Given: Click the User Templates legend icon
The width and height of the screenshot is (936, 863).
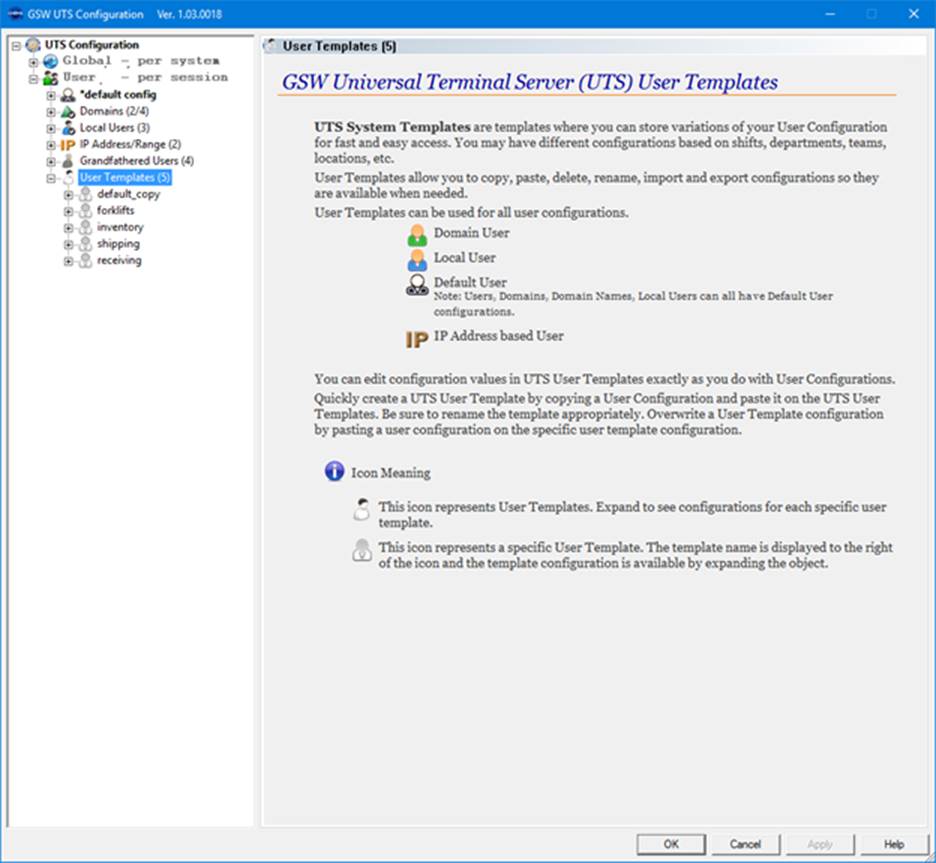Looking at the screenshot, I should tap(362, 510).
